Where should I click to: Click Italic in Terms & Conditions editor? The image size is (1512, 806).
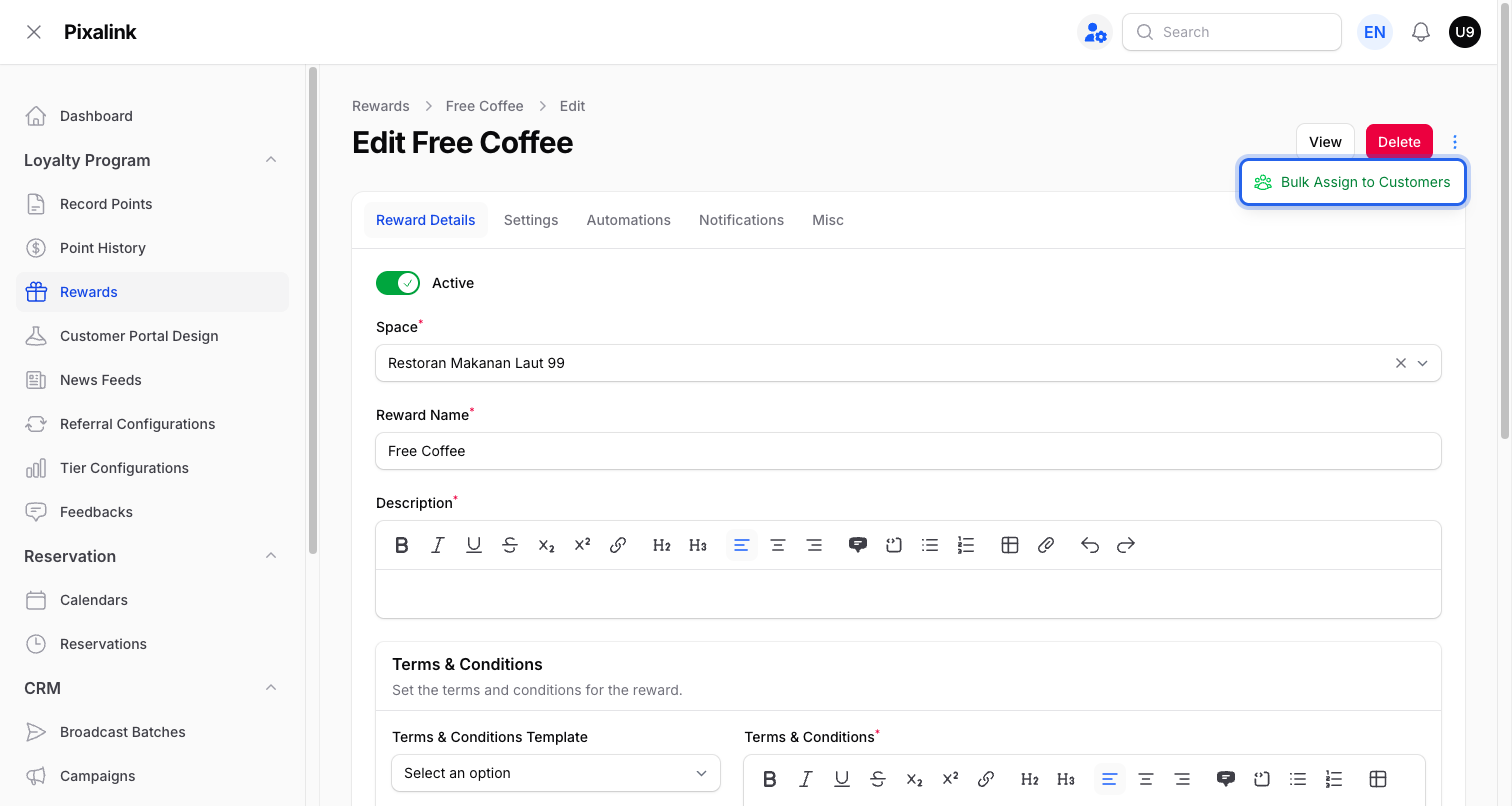[806, 779]
